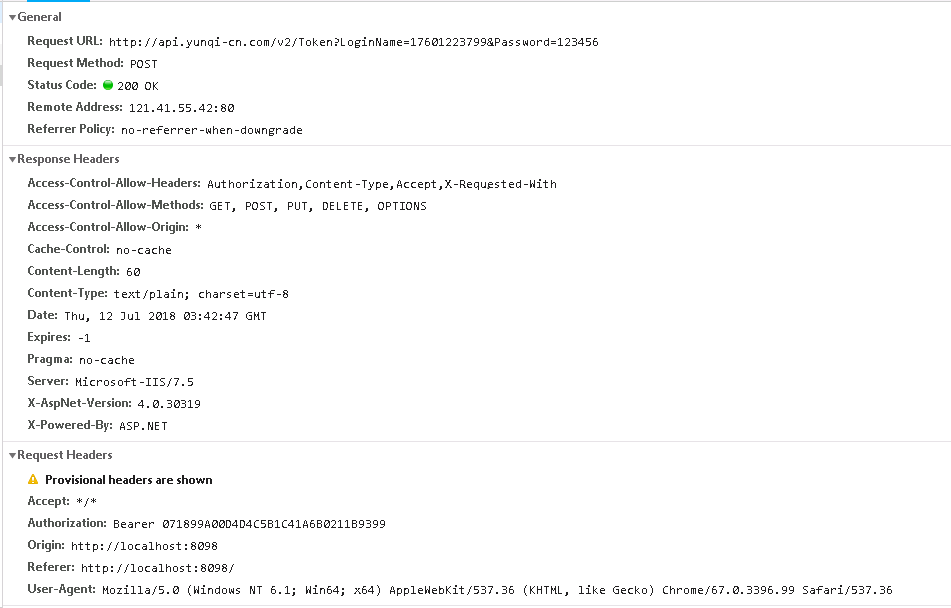The height and width of the screenshot is (608, 951).
Task: Select the User-Agent string value
Action: (x=497, y=590)
